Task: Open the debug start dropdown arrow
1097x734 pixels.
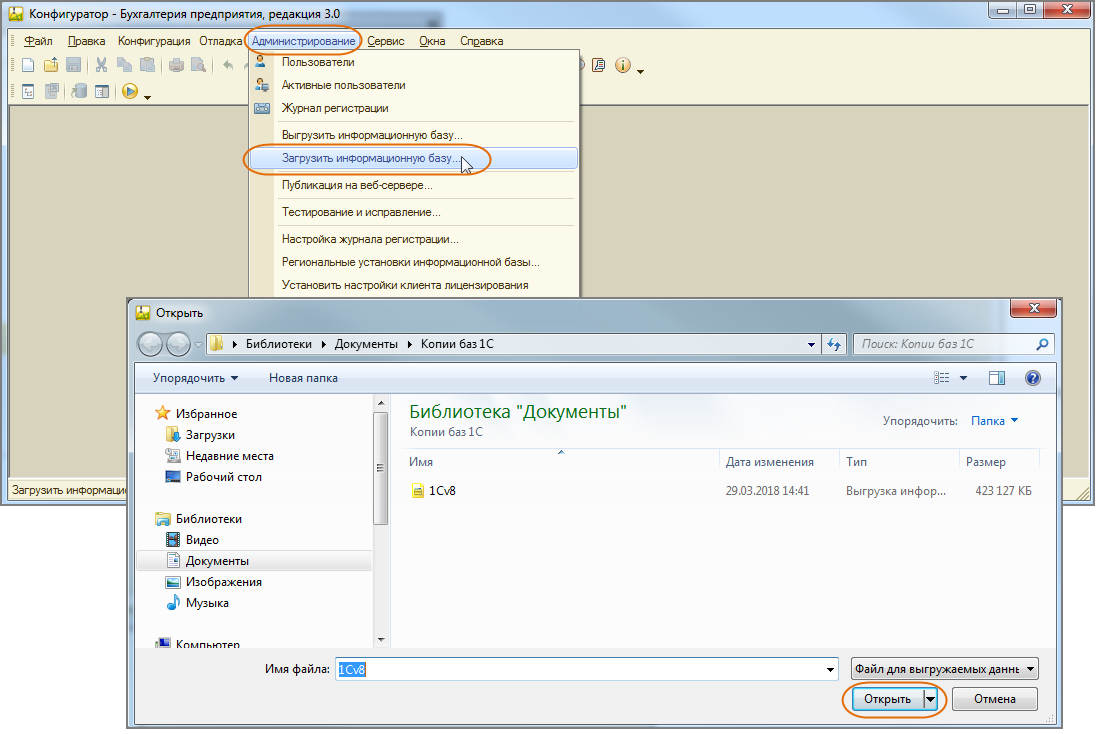Action: (x=147, y=97)
